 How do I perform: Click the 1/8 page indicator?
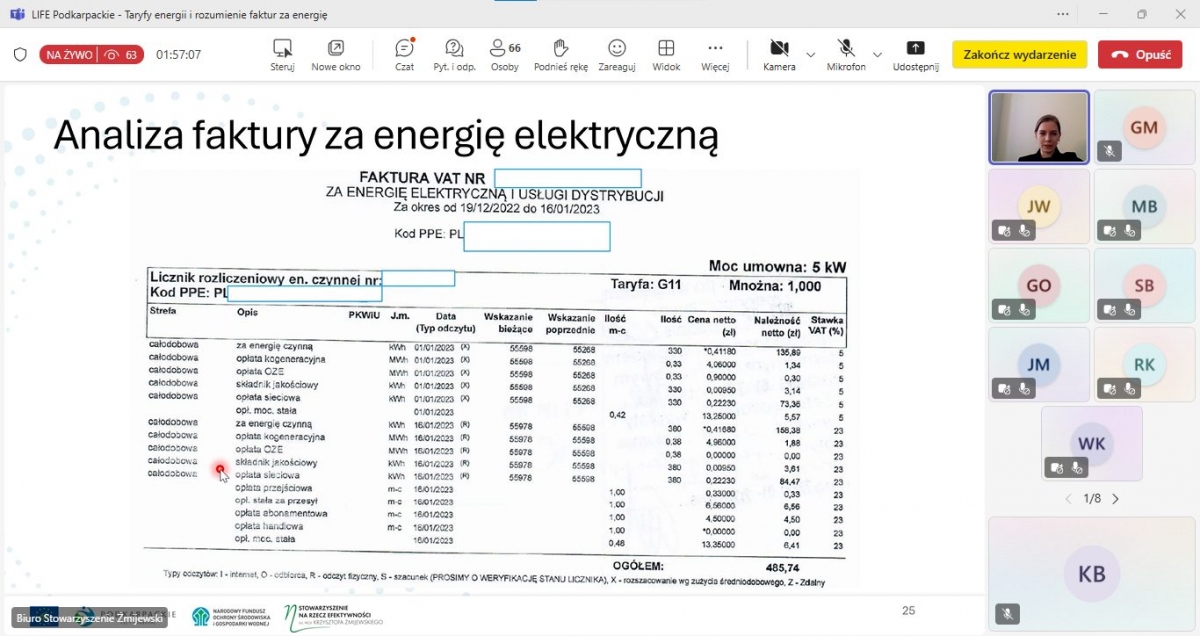click(1092, 498)
